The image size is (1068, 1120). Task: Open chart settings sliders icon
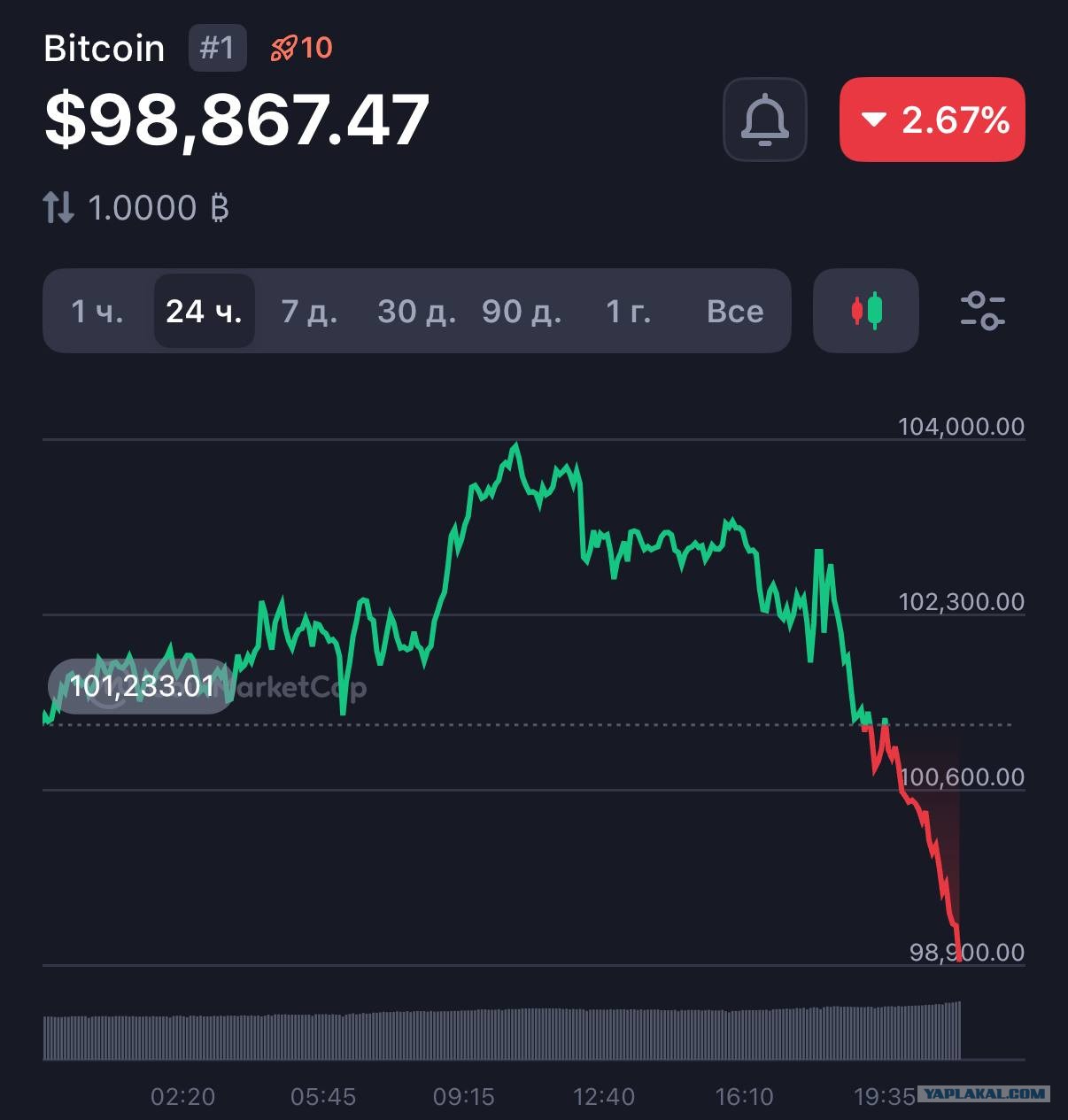tap(983, 311)
